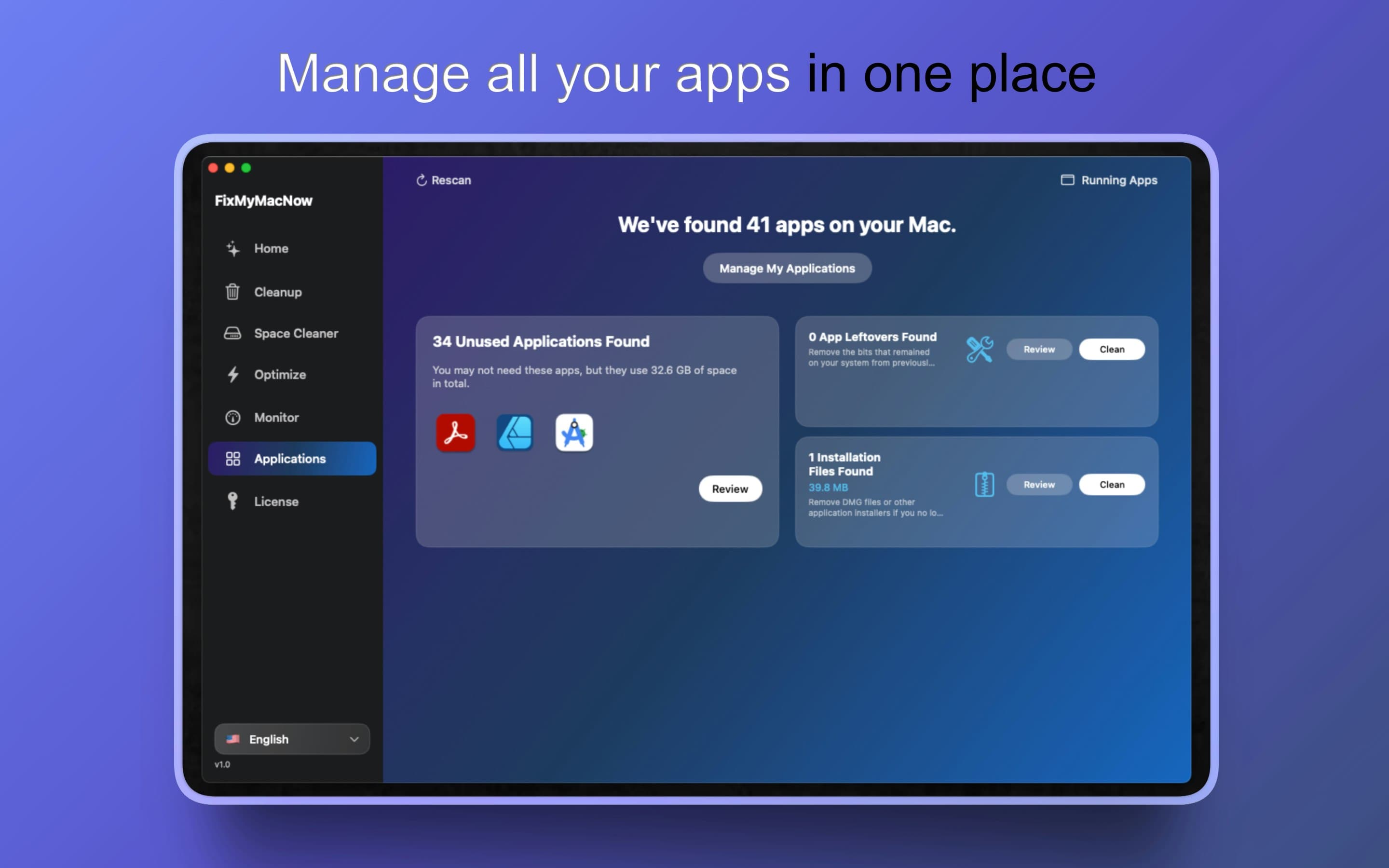Click the Space Cleaner disk icon
This screenshot has width=1389, height=868.
(232, 333)
